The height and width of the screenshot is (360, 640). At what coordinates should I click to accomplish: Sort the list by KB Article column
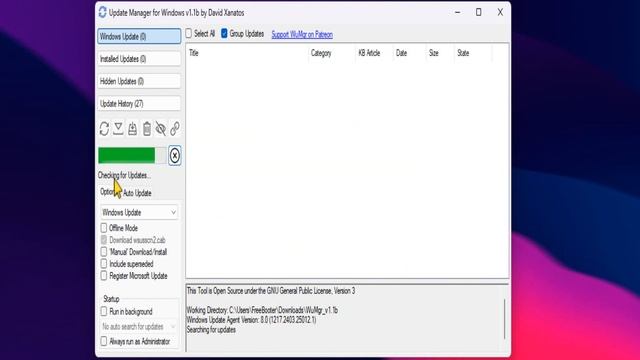373,53
